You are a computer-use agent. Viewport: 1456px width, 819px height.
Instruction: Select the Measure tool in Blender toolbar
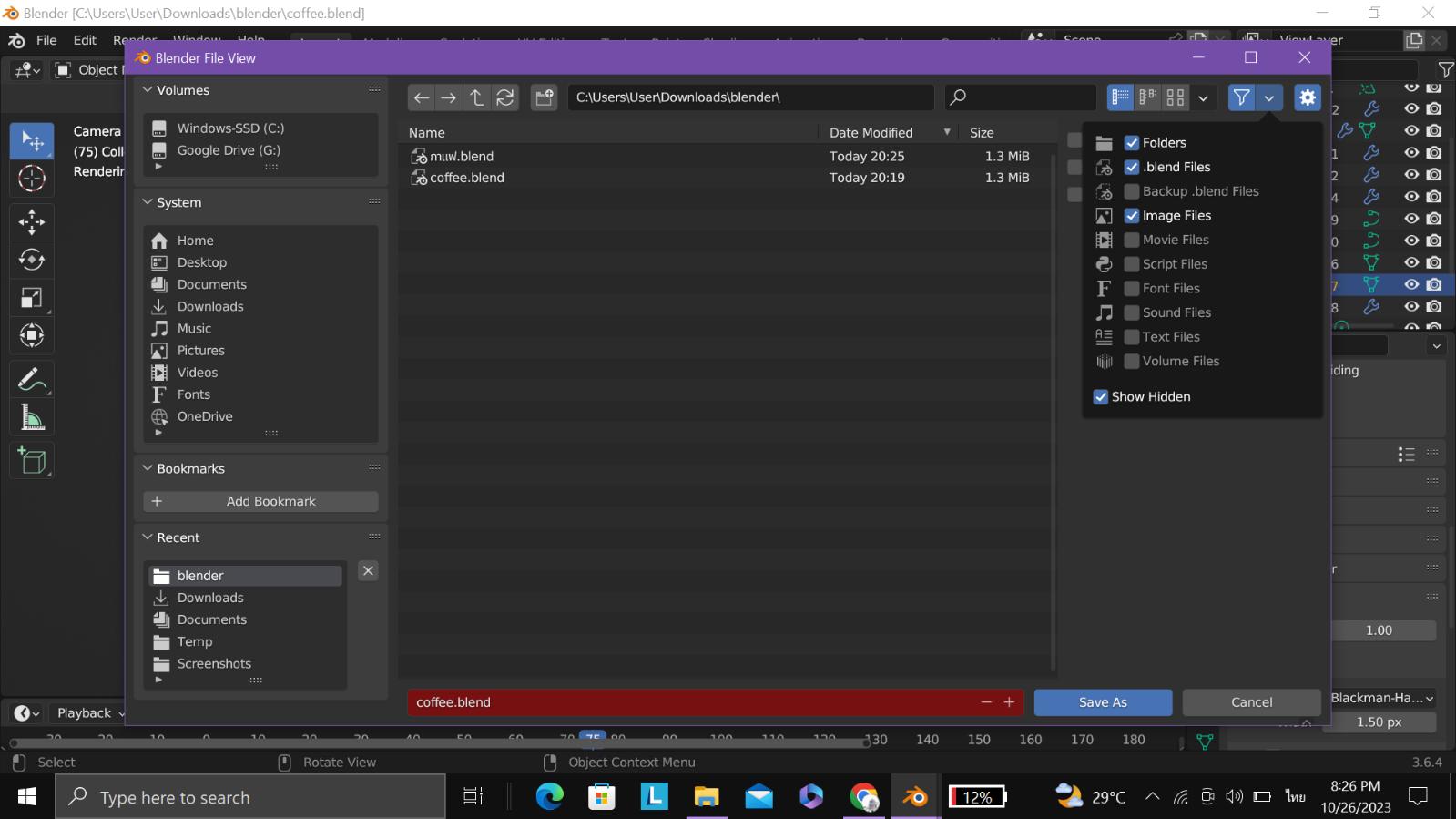(x=32, y=417)
